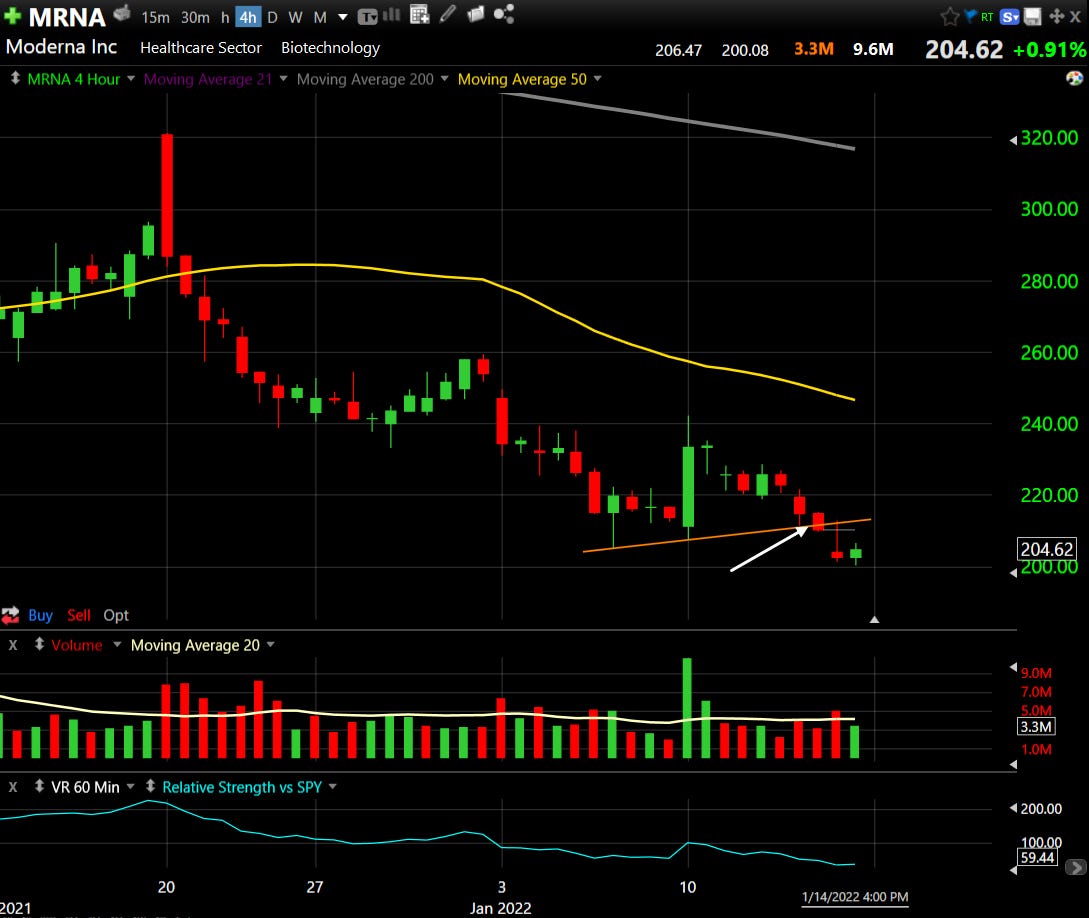This screenshot has width=1089, height=918.
Task: Click the time-axis scroll triangle marker
Action: point(874,619)
